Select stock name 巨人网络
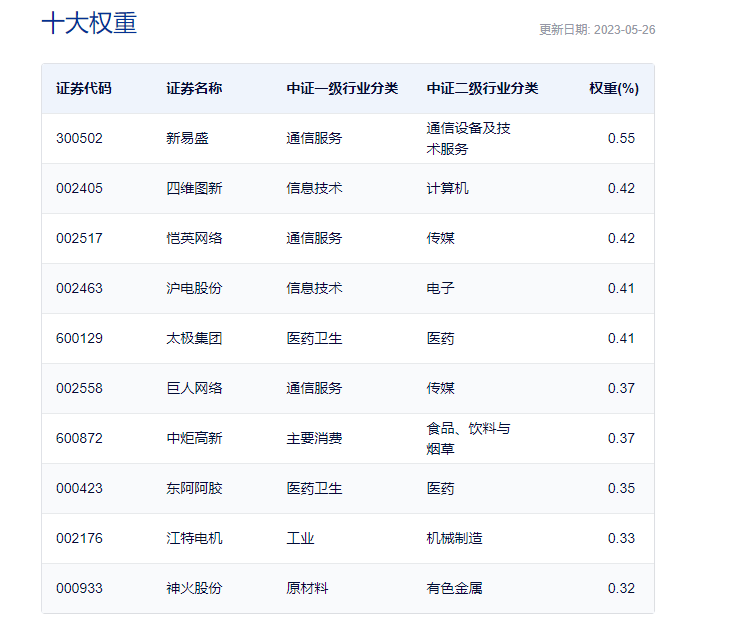 coord(194,388)
